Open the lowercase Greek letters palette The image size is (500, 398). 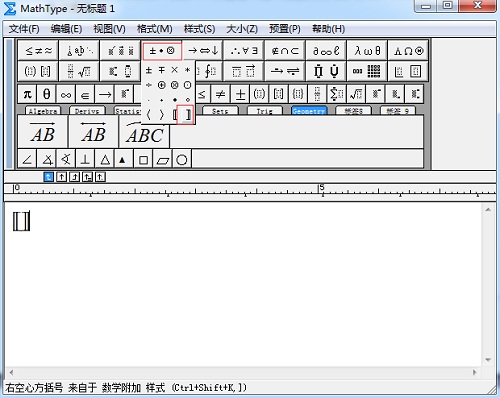pos(367,51)
